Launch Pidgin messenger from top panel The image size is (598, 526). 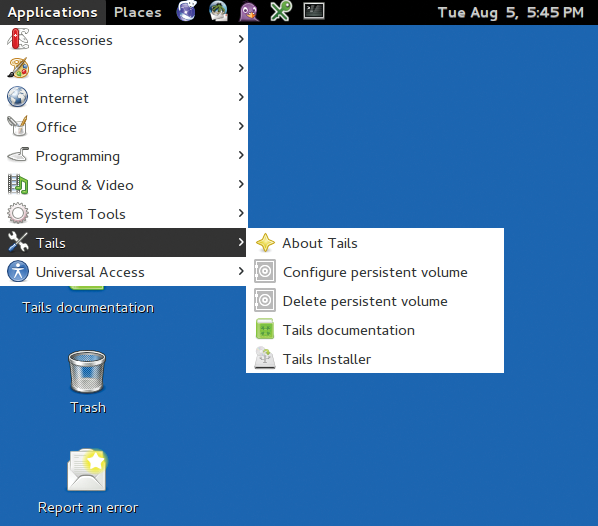point(249,11)
